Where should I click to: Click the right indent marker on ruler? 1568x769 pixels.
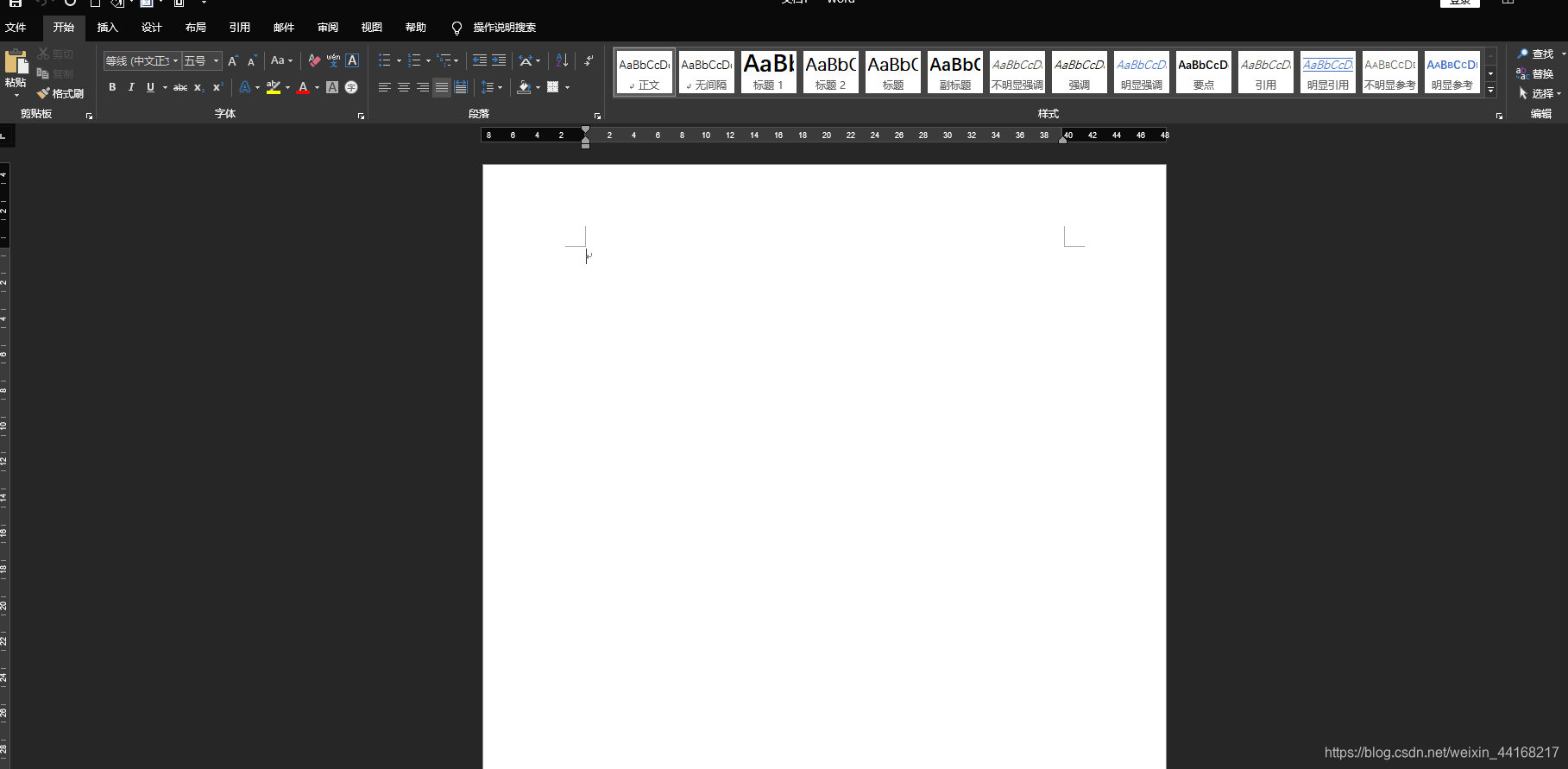click(1062, 139)
